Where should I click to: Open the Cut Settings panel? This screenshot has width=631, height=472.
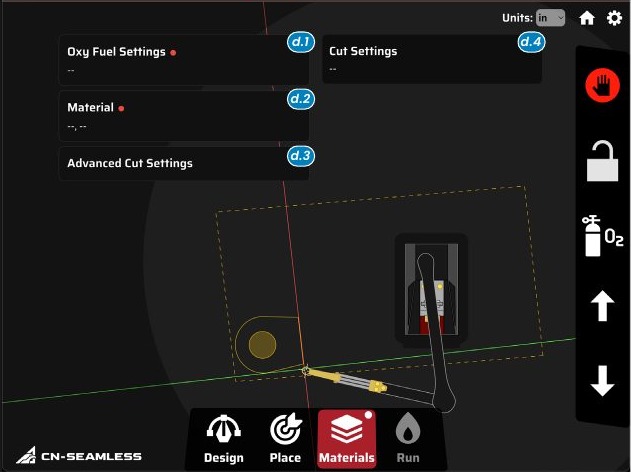tap(432, 59)
